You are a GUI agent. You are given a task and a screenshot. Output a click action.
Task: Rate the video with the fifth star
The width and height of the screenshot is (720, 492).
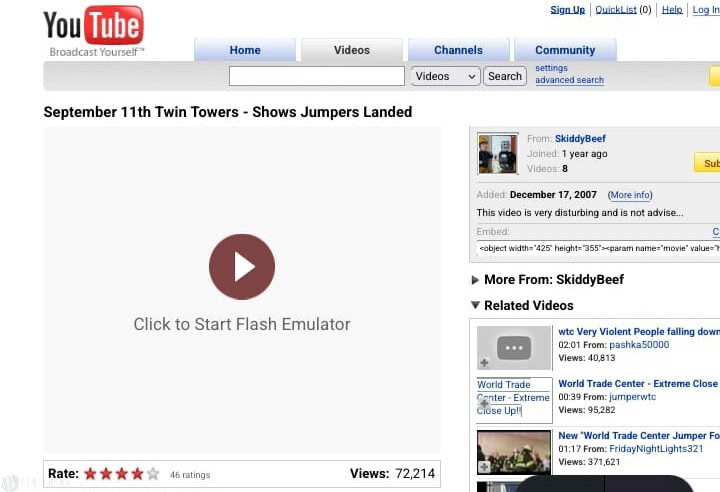pos(153,474)
